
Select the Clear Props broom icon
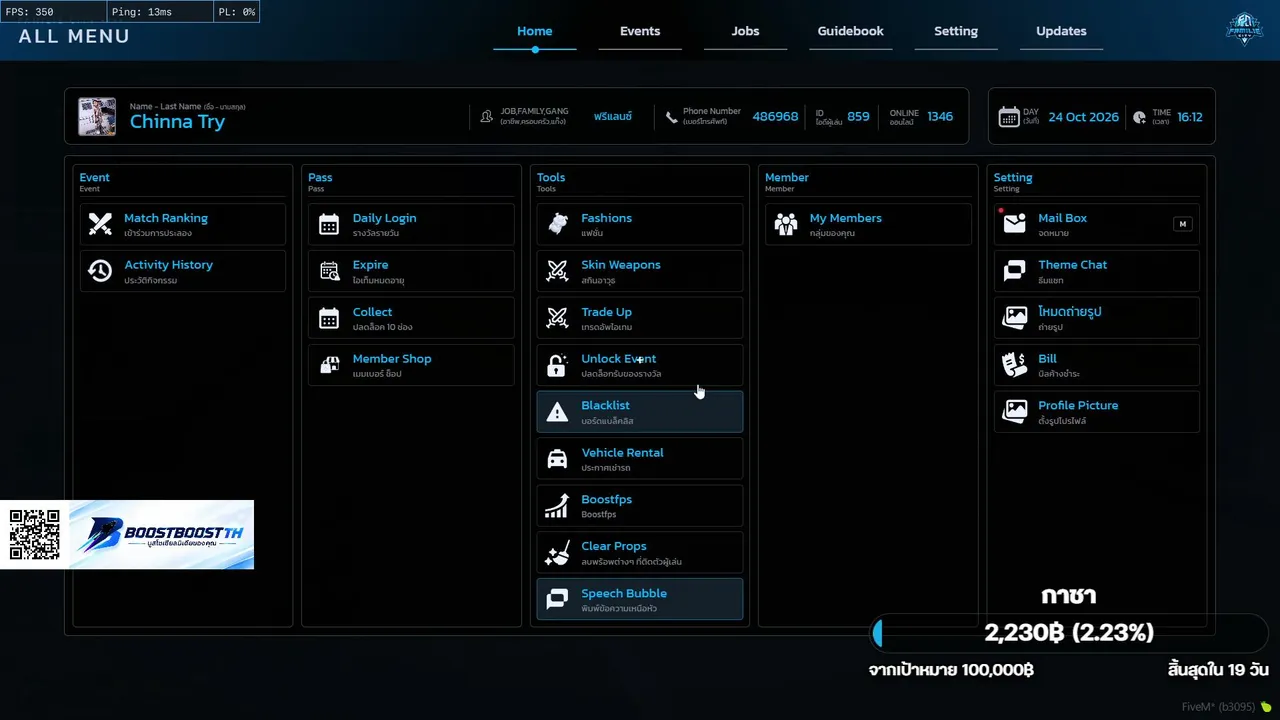[558, 553]
